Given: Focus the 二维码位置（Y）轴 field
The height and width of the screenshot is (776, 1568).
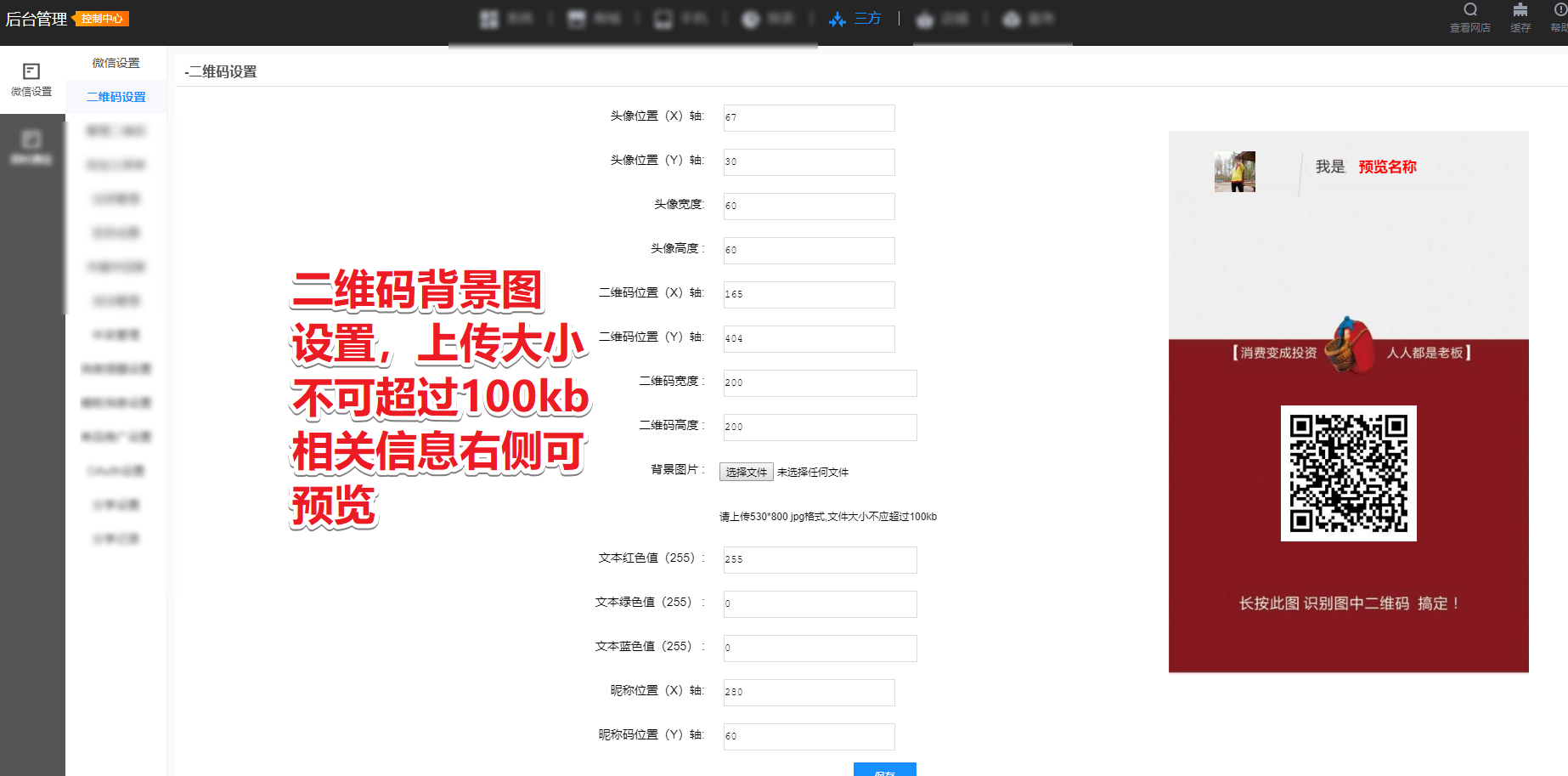Looking at the screenshot, I should click(x=809, y=339).
